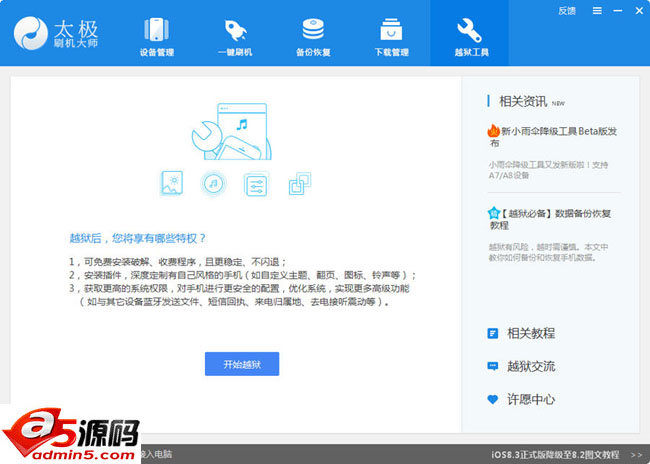Viewport: 650px width, 464px height.
Task: Switch to the 一键刷机 rocket tab
Action: point(234,36)
